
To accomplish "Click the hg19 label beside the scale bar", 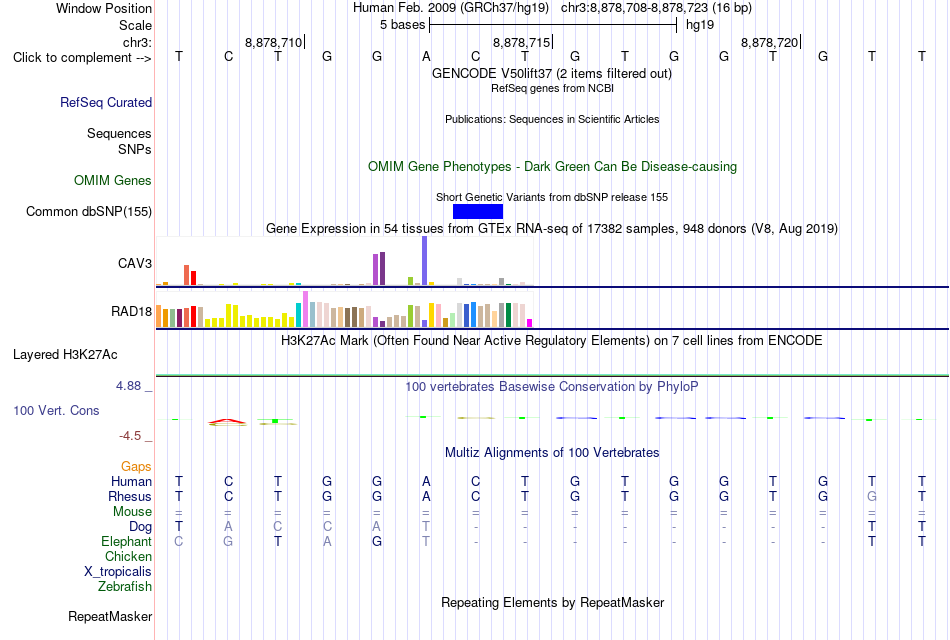I will [x=700, y=25].
